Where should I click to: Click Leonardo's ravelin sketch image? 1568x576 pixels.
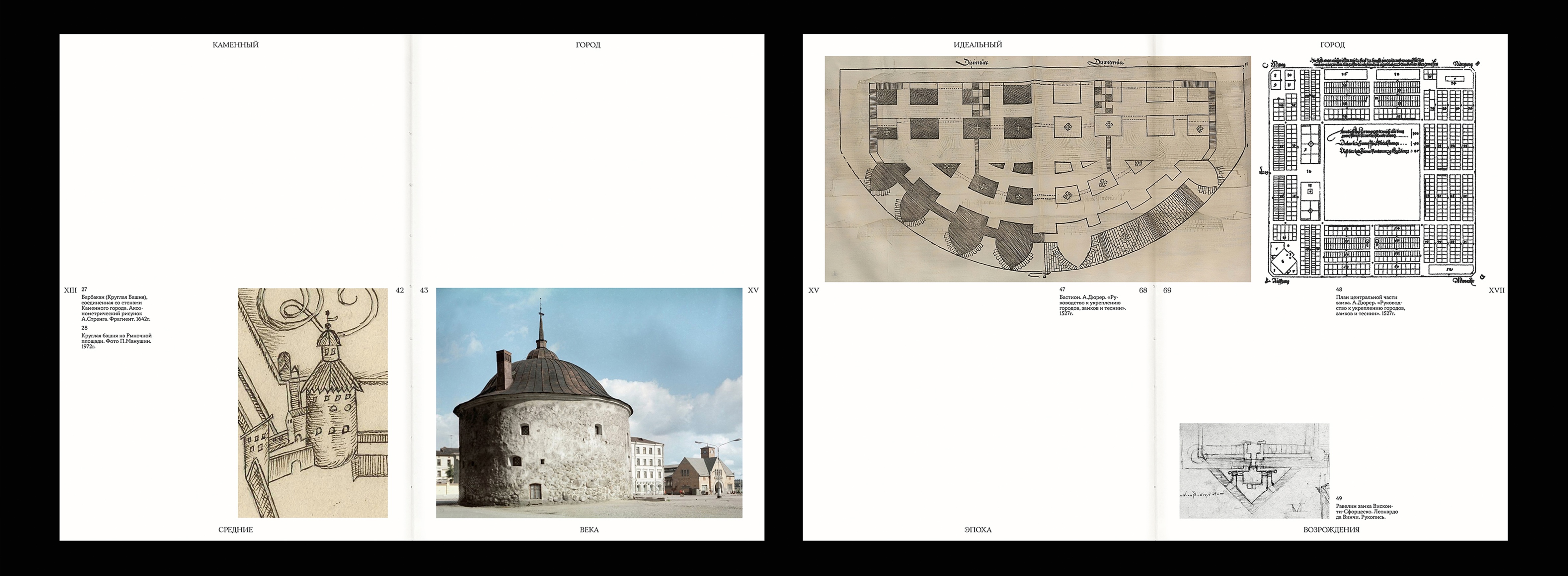coord(1254,471)
